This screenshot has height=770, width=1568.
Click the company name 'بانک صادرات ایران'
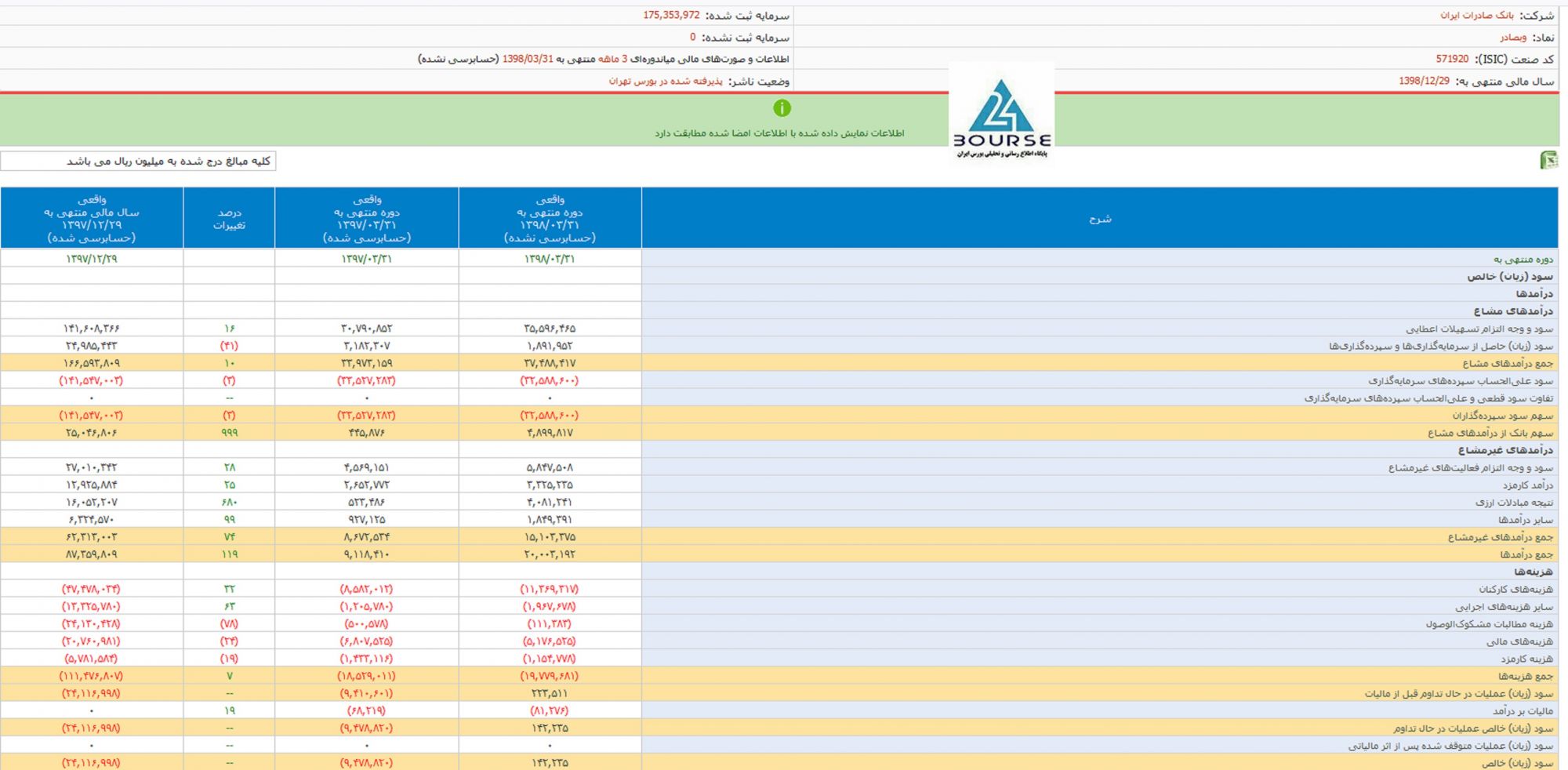[x=1476, y=16]
